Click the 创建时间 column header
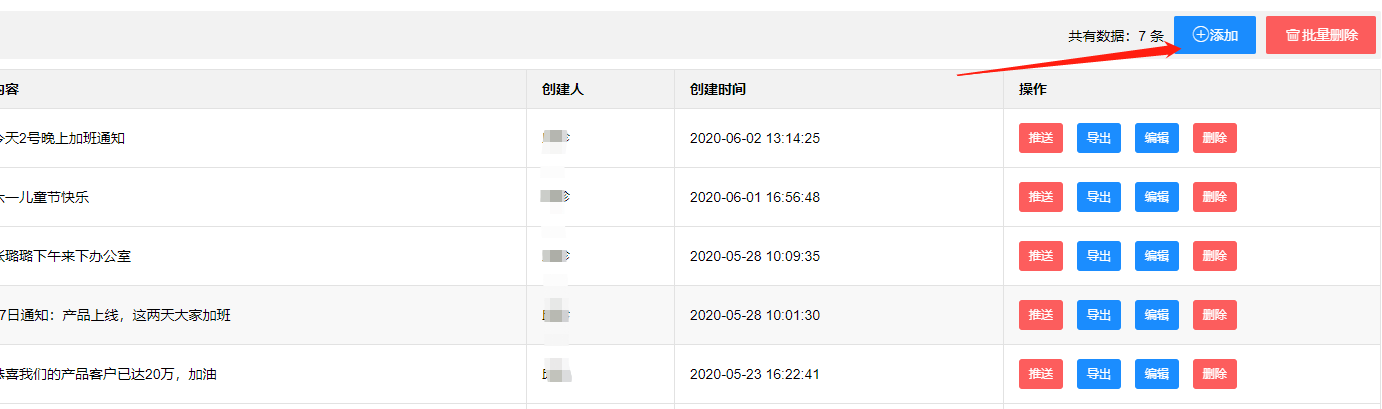The height and width of the screenshot is (409, 1382). pos(717,89)
